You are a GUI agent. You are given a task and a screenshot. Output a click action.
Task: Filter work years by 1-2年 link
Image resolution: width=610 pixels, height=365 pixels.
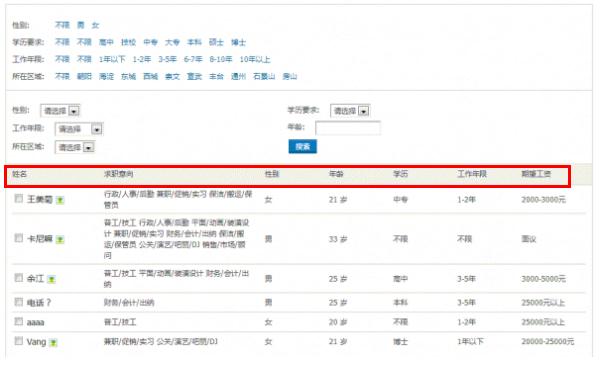click(x=142, y=59)
